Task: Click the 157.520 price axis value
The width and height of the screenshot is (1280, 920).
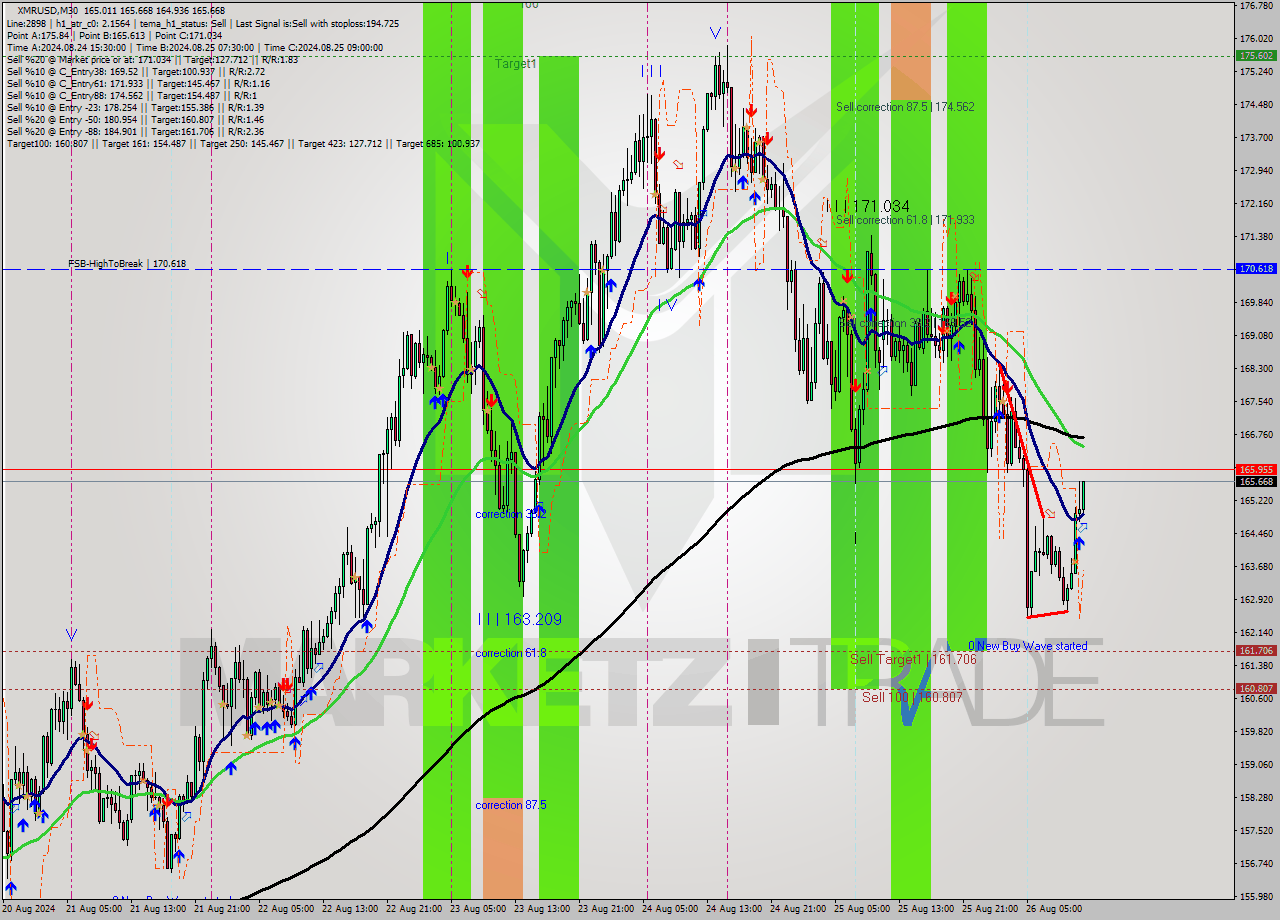Action: tap(1256, 831)
